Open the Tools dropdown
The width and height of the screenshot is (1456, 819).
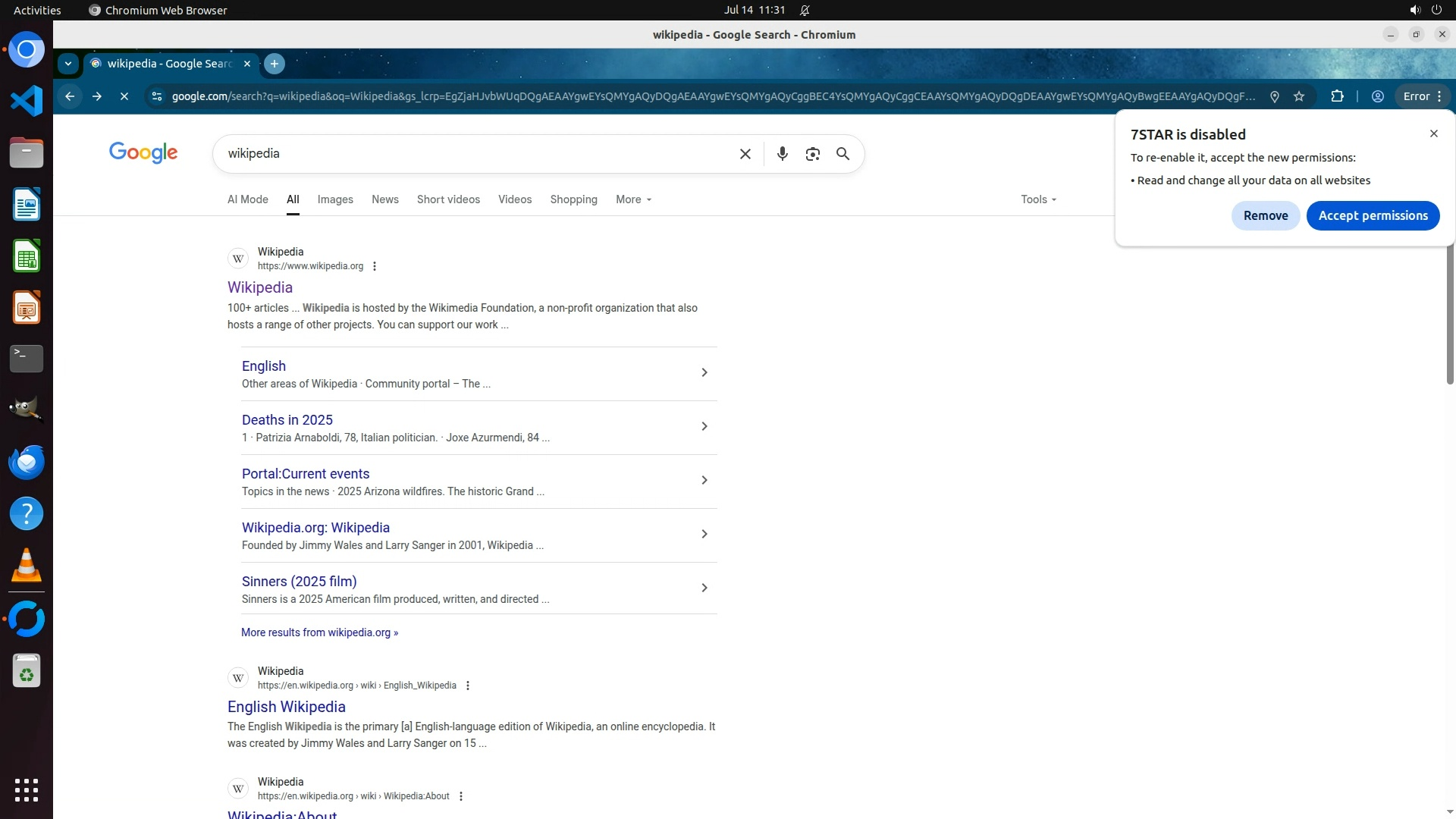1038,199
